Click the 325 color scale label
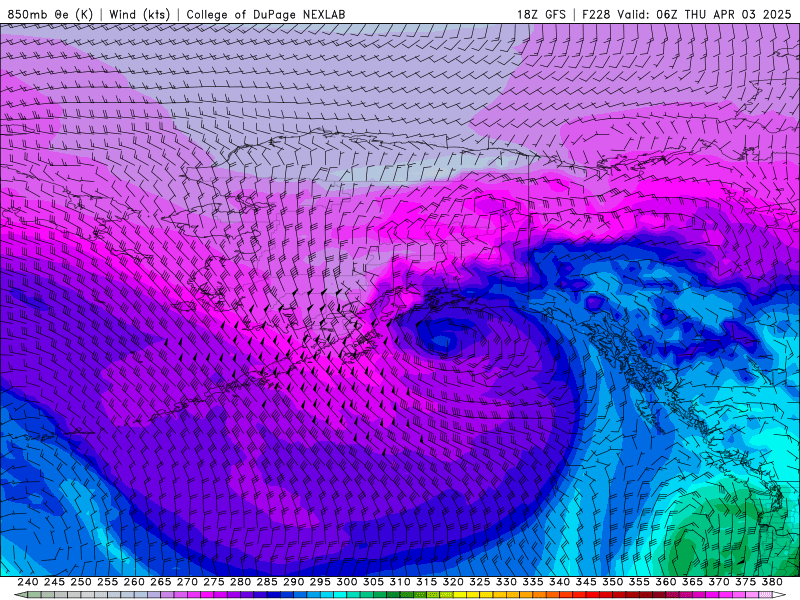Image resolution: width=800 pixels, height=600 pixels. tap(480, 582)
